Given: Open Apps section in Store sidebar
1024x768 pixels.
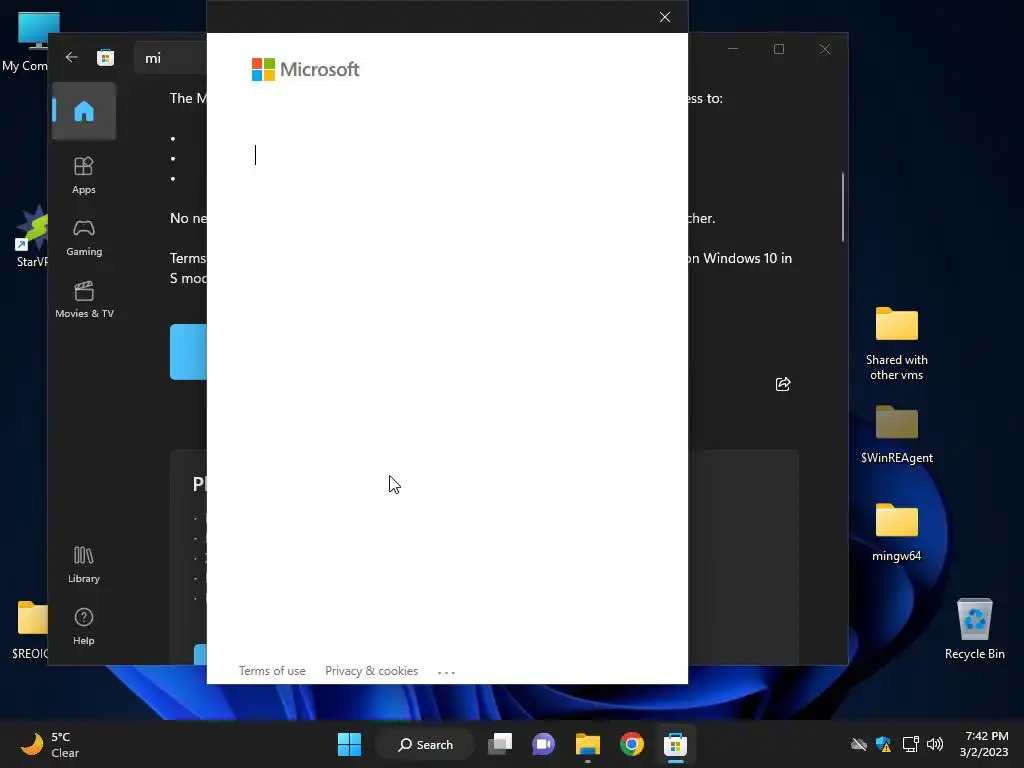Looking at the screenshot, I should click(84, 176).
